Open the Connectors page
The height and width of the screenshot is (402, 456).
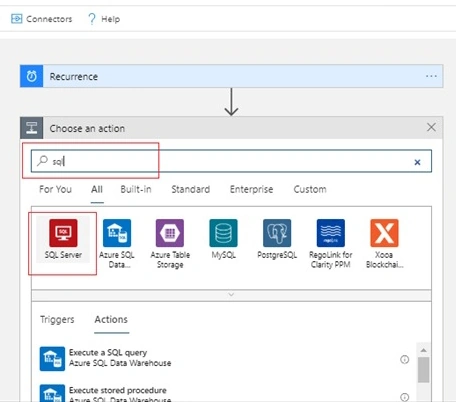click(42, 19)
